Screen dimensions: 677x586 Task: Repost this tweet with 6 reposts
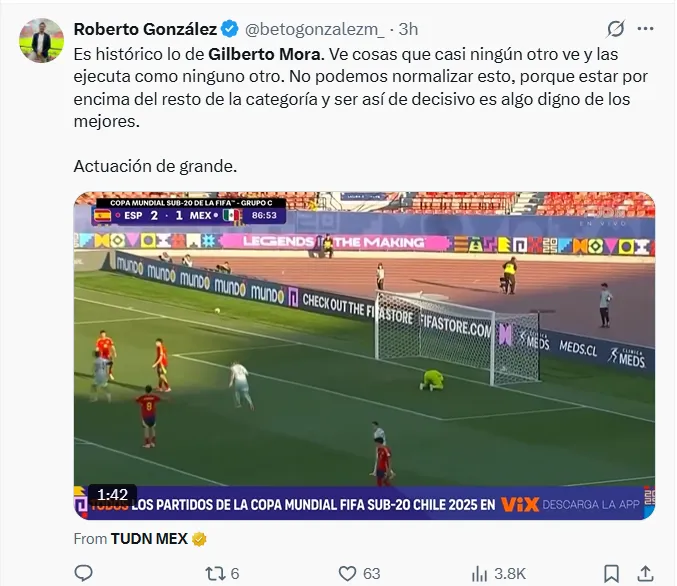[x=216, y=573]
